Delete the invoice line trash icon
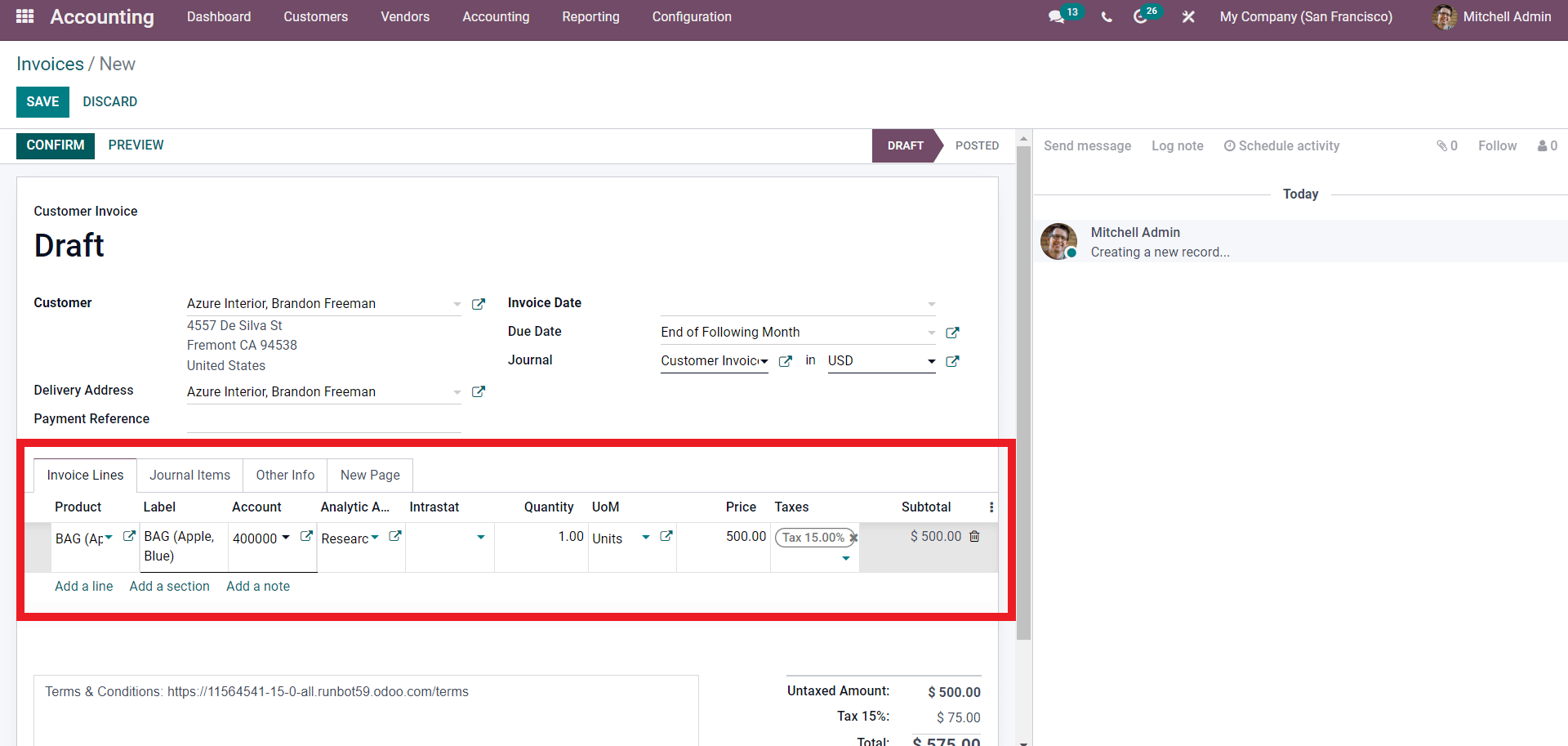 pyautogui.click(x=974, y=536)
